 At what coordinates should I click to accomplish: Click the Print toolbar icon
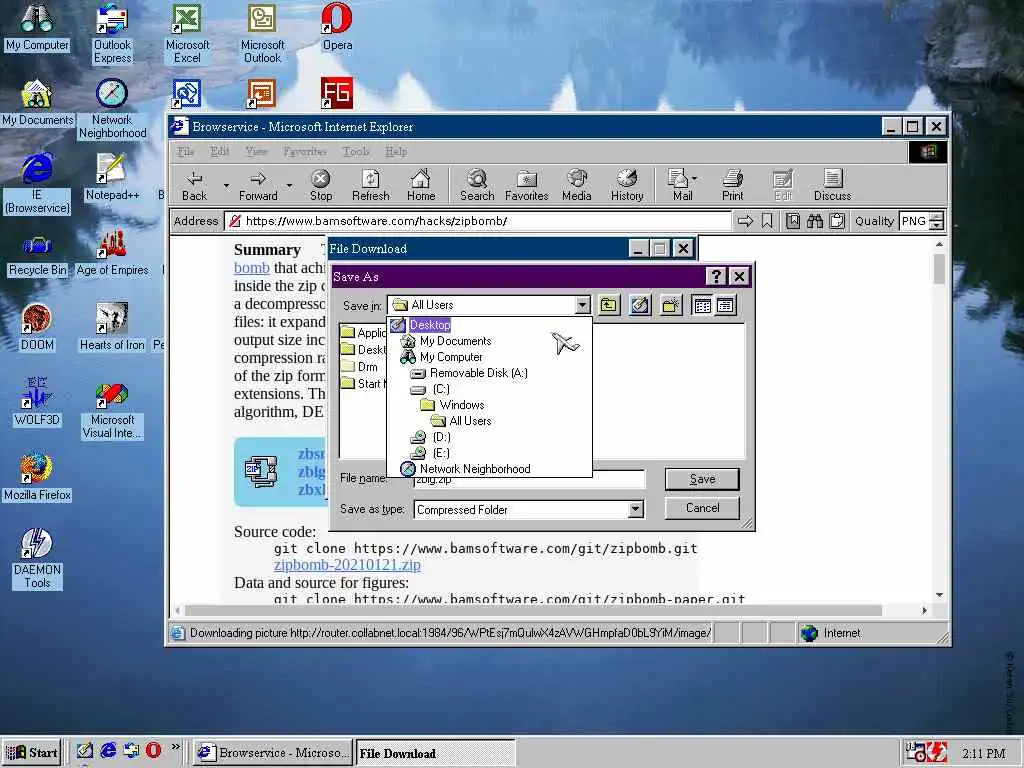(732, 185)
